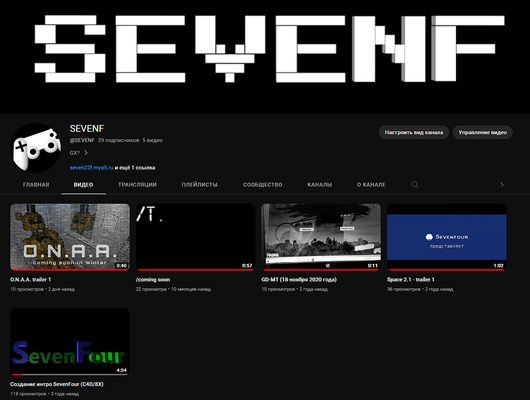Open the Space 2.1 trailer thumbnail
This screenshot has width=530, height=400.
[x=447, y=237]
